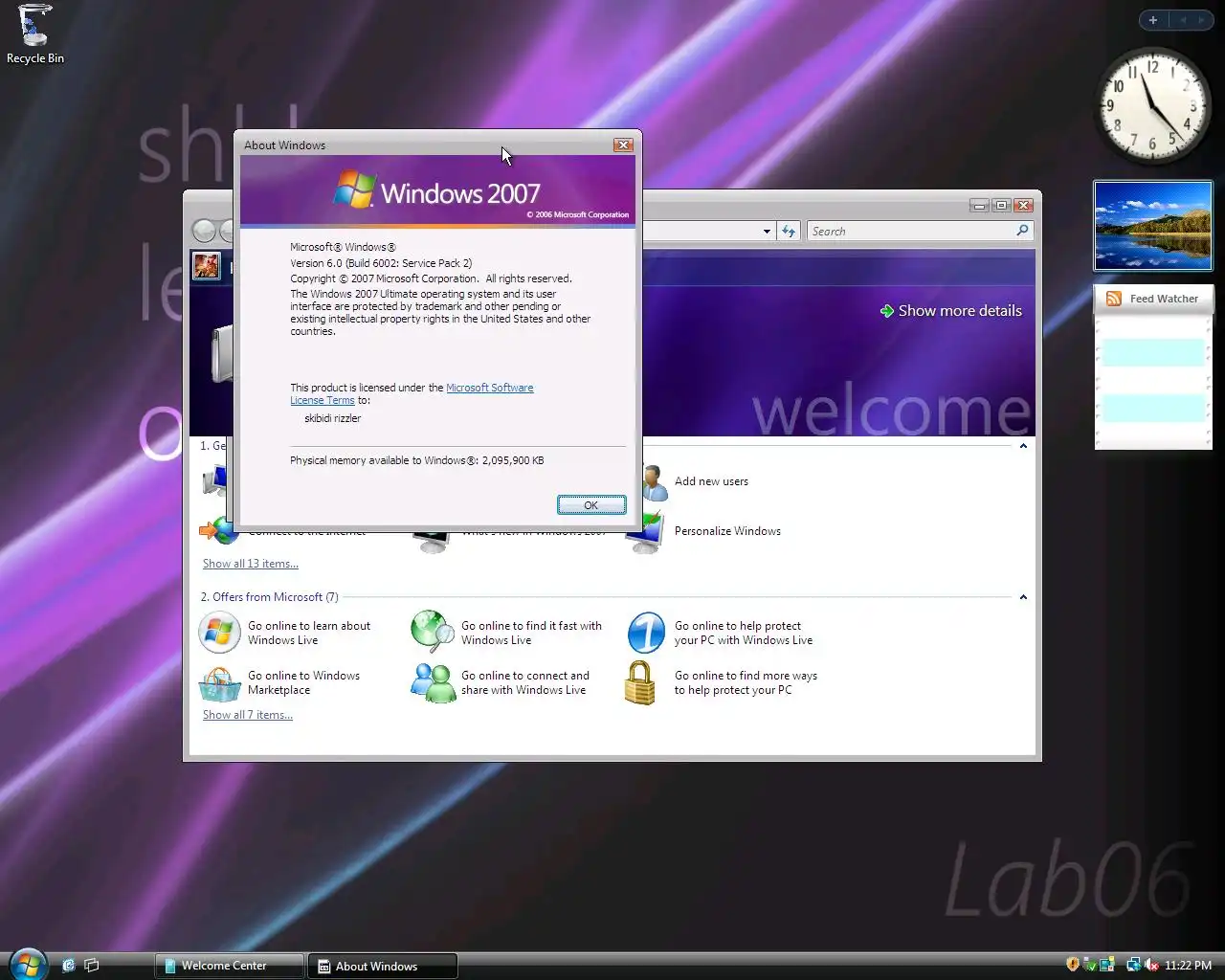Click the Windows Live OneCare protect icon
This screenshot has width=1225, height=980.
pos(646,633)
